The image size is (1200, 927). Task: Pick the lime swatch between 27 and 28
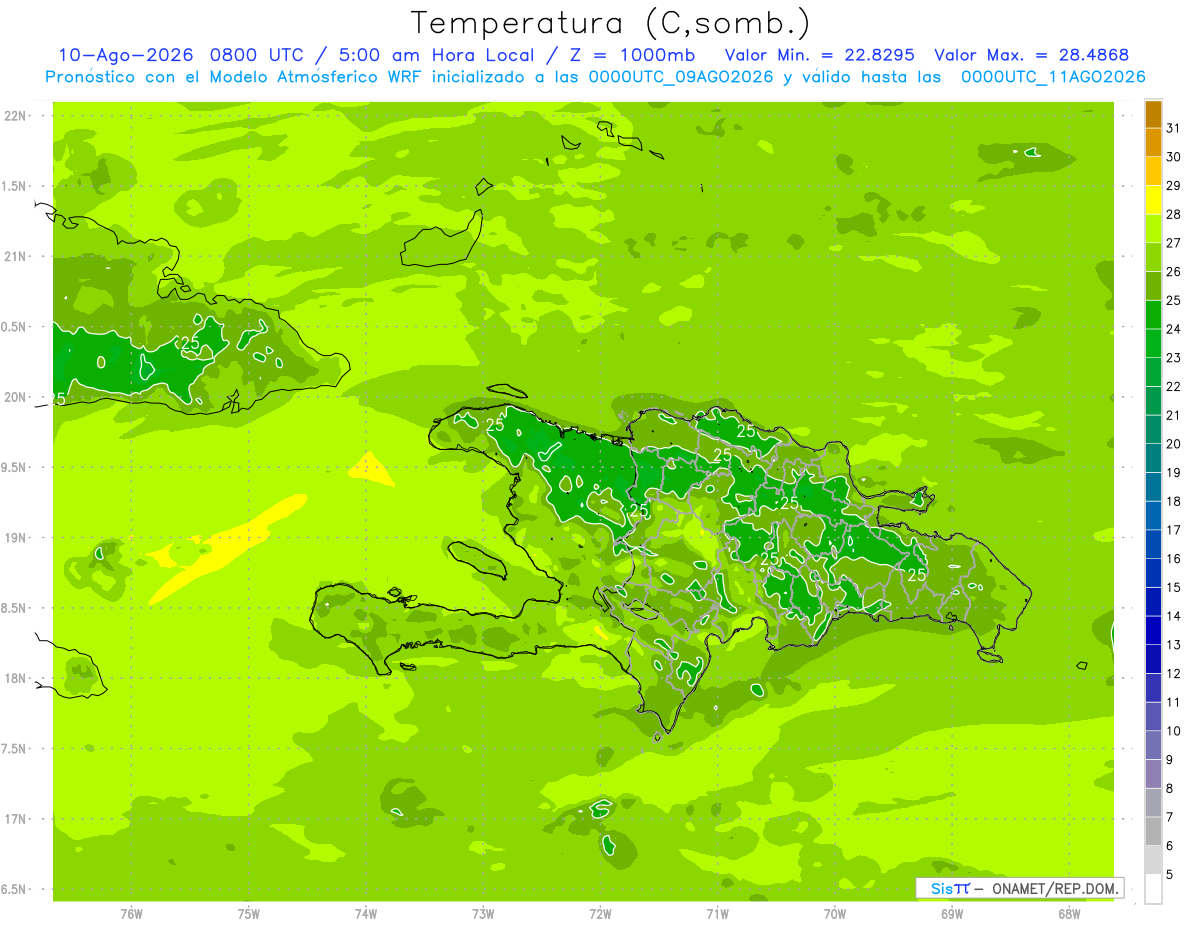[1153, 229]
